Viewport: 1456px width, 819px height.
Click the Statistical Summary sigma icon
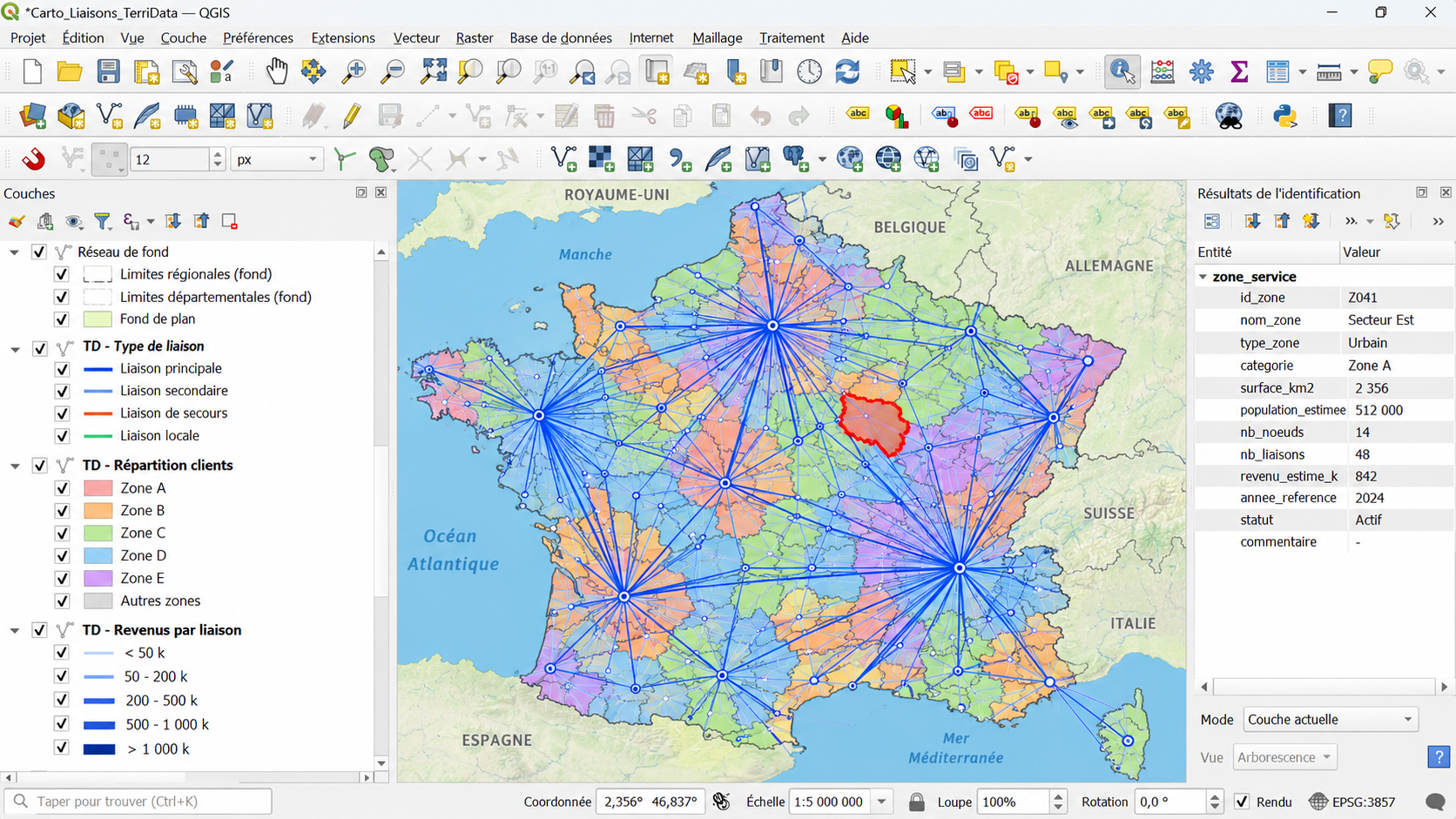pyautogui.click(x=1238, y=71)
